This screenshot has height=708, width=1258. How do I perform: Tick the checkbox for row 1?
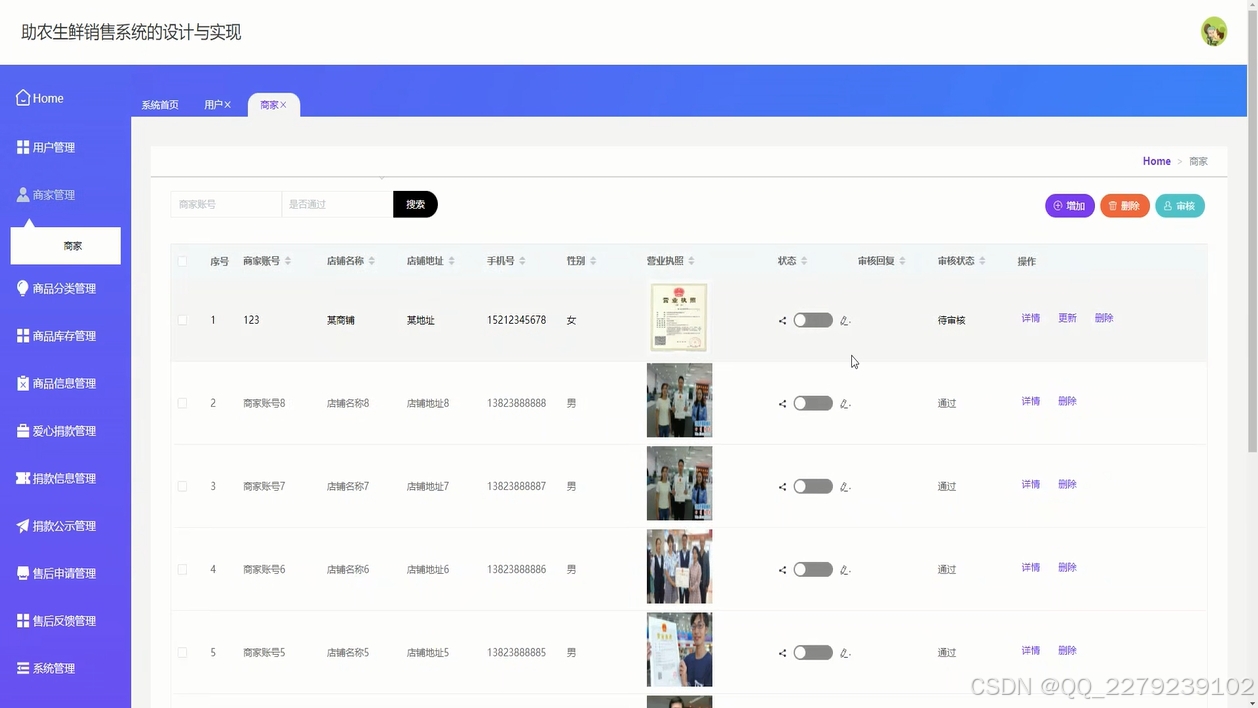tap(182, 320)
